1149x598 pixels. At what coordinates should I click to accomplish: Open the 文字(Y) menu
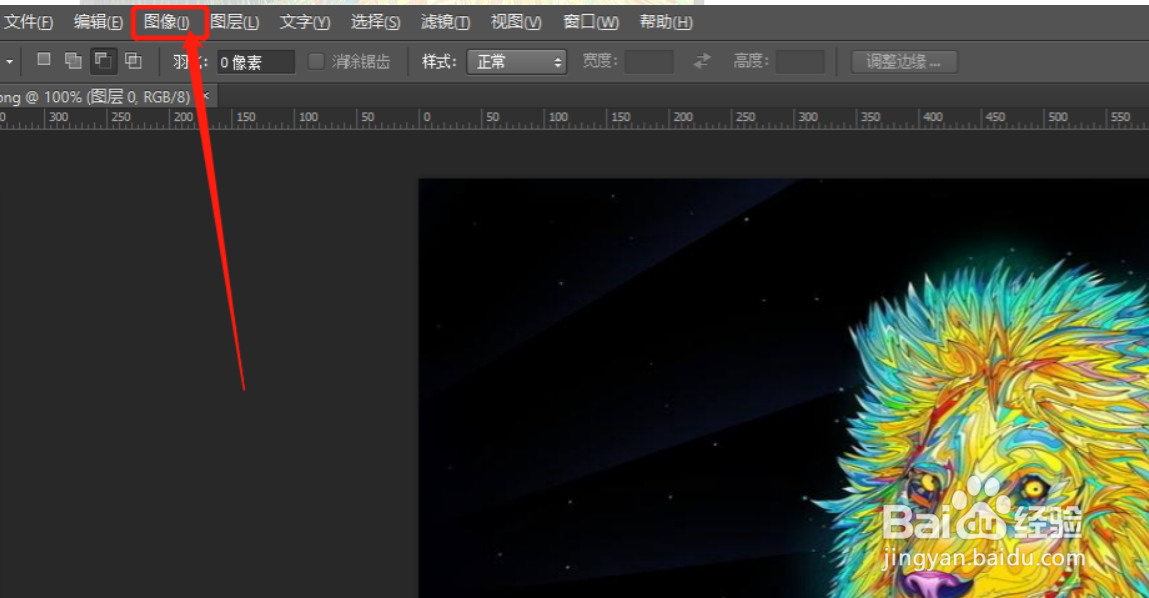[305, 22]
